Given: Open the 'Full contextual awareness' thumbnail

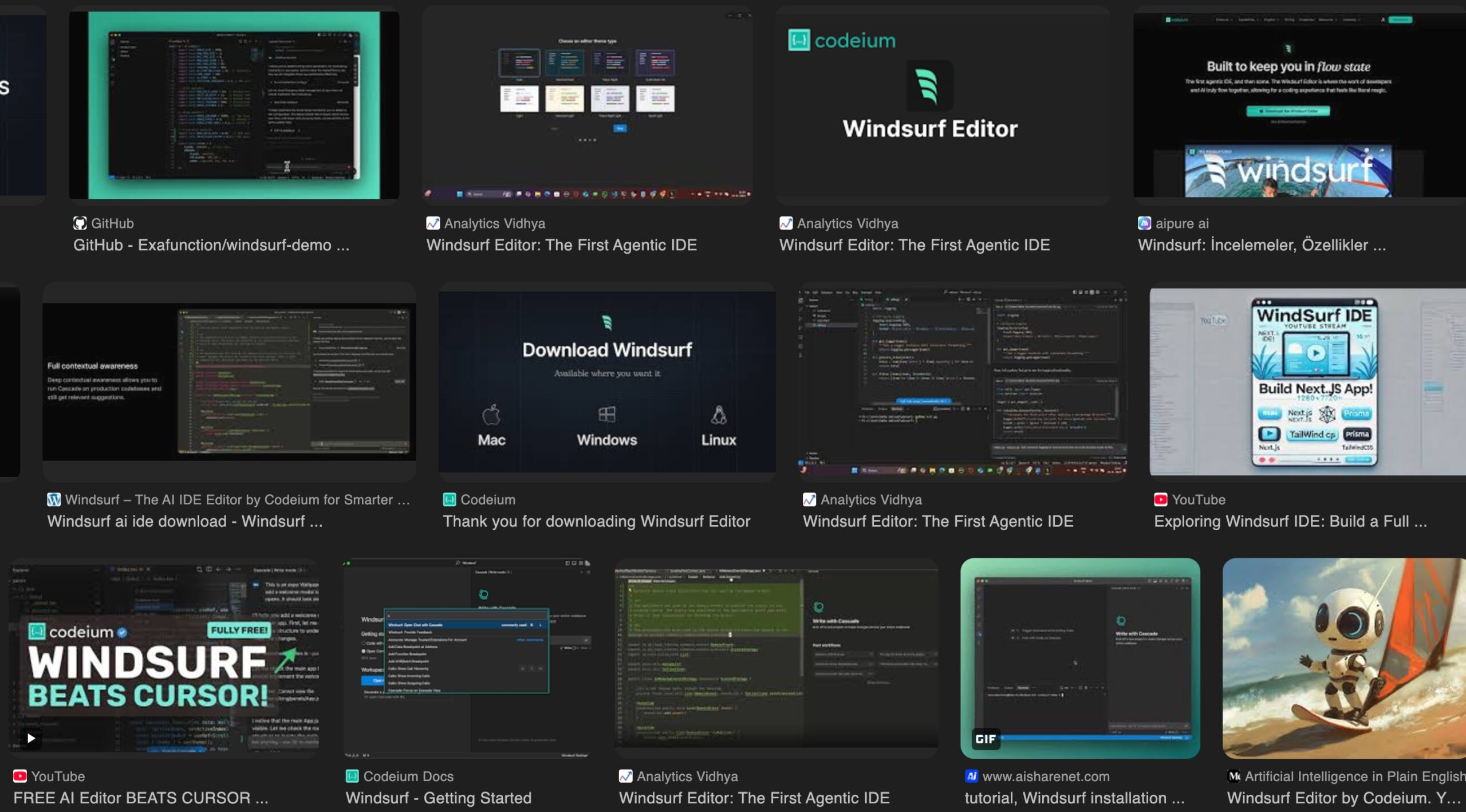Looking at the screenshot, I should 229,382.
